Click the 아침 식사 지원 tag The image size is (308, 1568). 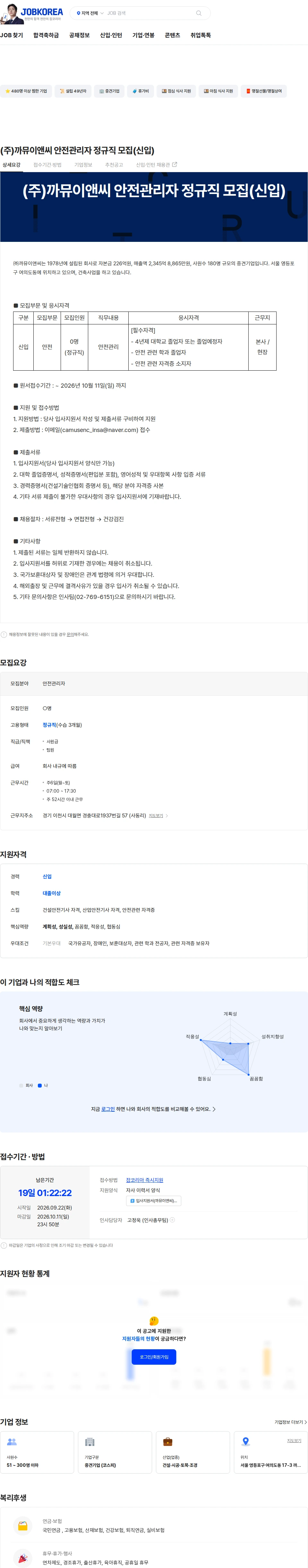[x=218, y=91]
